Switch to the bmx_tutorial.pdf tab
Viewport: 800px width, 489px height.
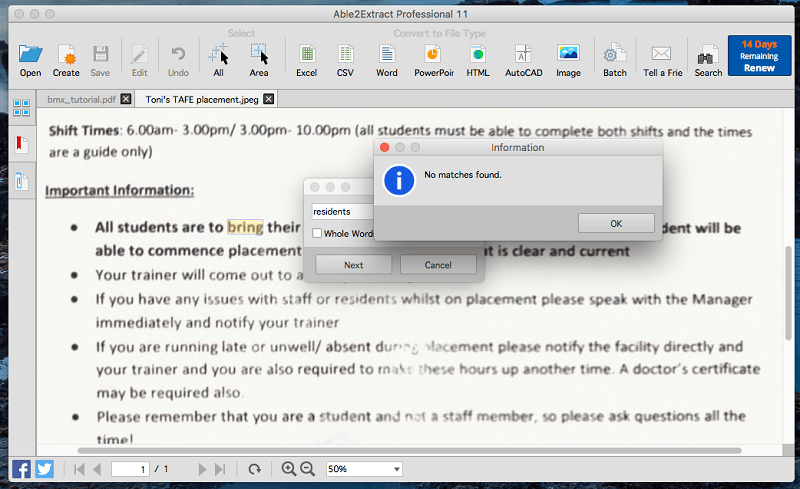pos(82,100)
